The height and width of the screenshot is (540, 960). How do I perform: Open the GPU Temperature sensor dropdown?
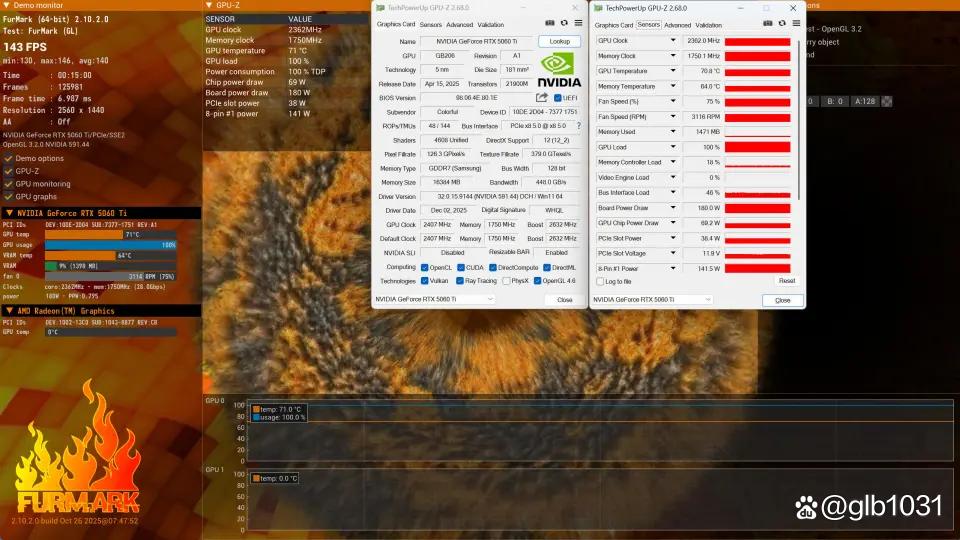673,71
